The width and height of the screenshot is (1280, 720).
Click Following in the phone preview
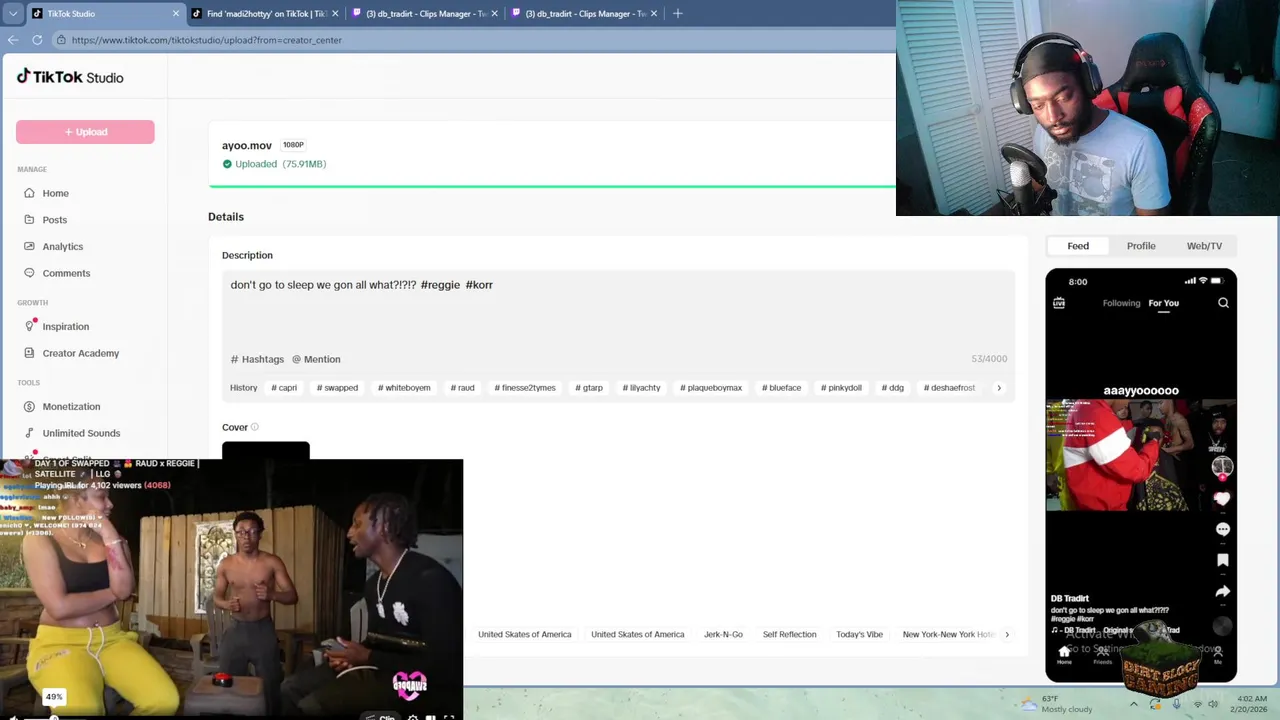[x=1121, y=303]
